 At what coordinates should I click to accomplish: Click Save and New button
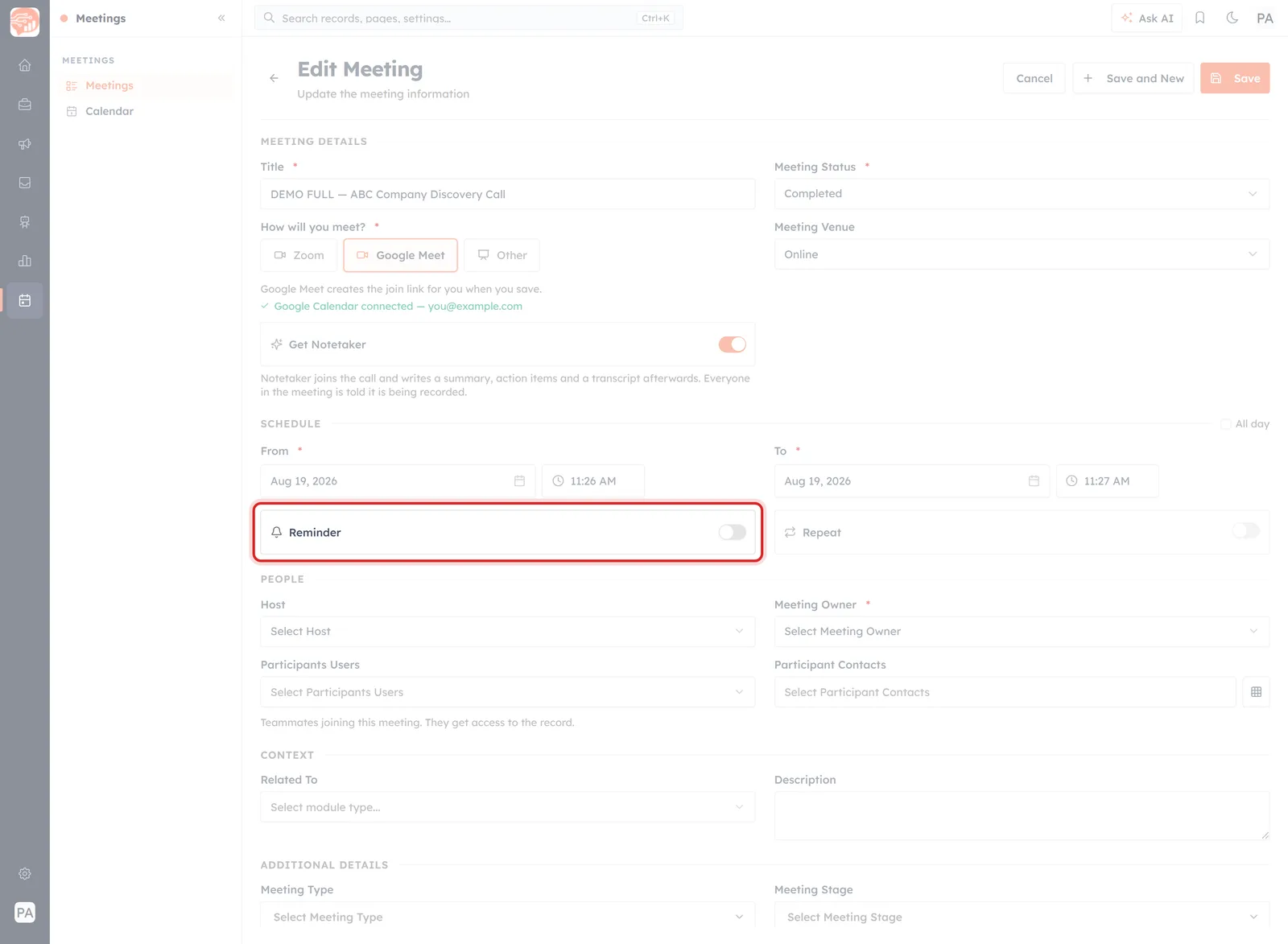click(x=1133, y=78)
